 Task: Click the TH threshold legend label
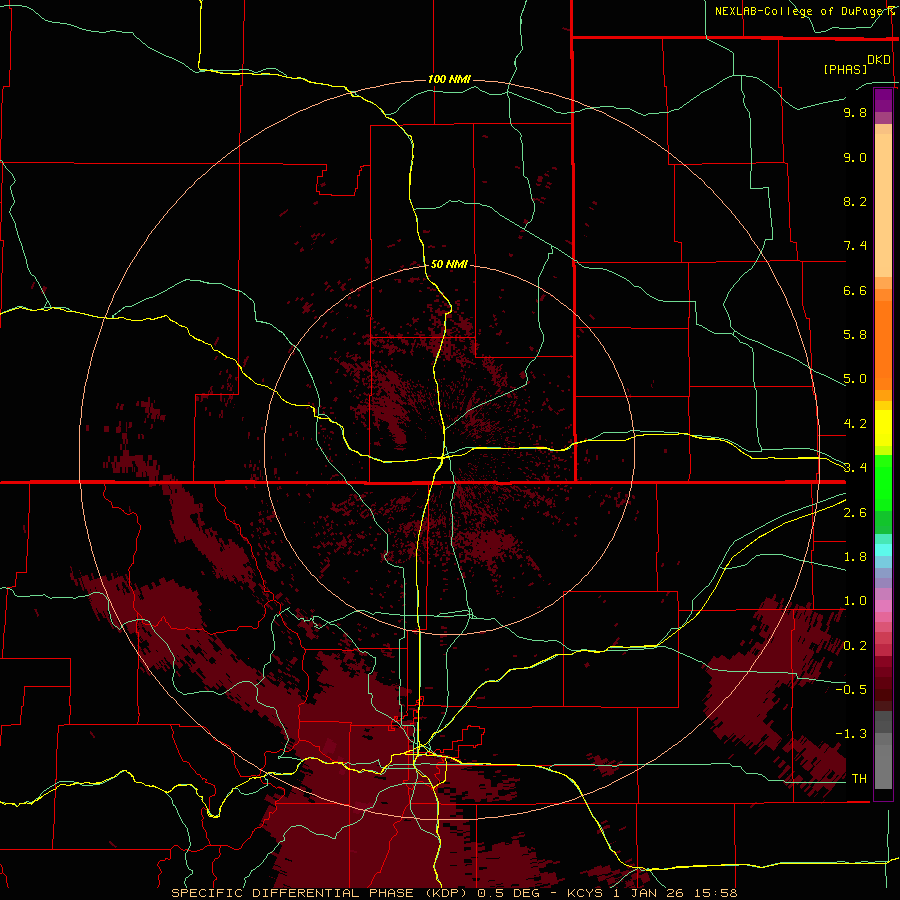pyautogui.click(x=859, y=779)
